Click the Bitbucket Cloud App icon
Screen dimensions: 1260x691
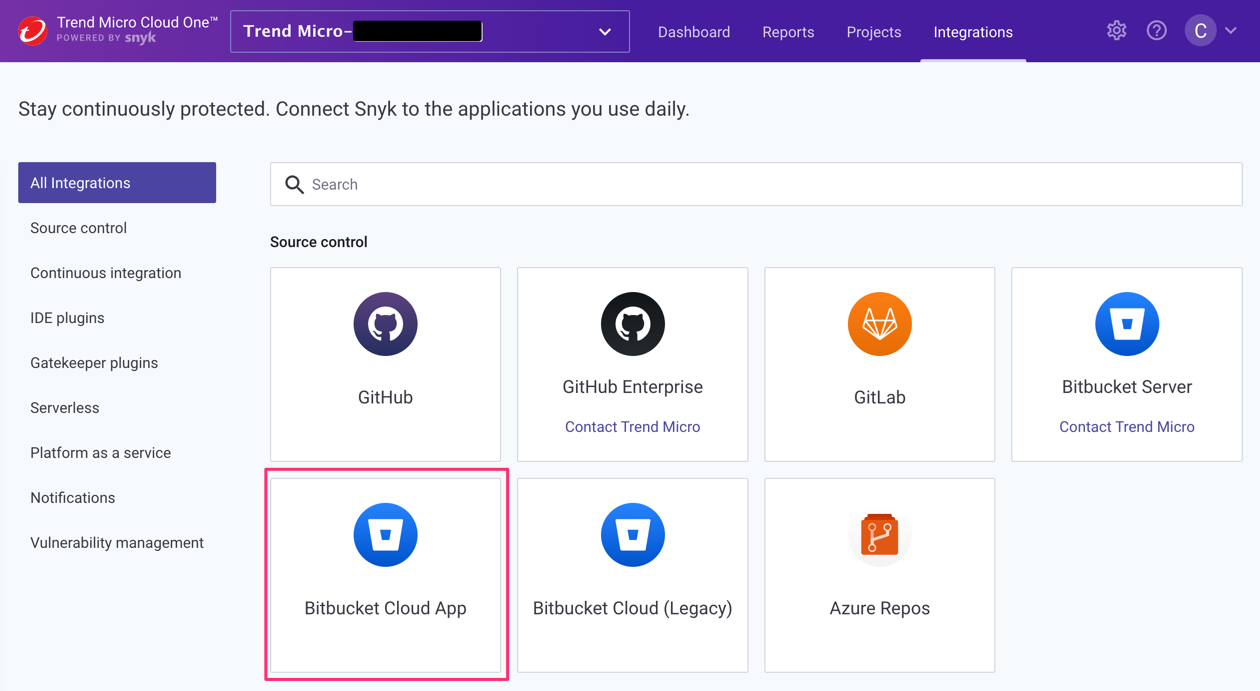(385, 535)
